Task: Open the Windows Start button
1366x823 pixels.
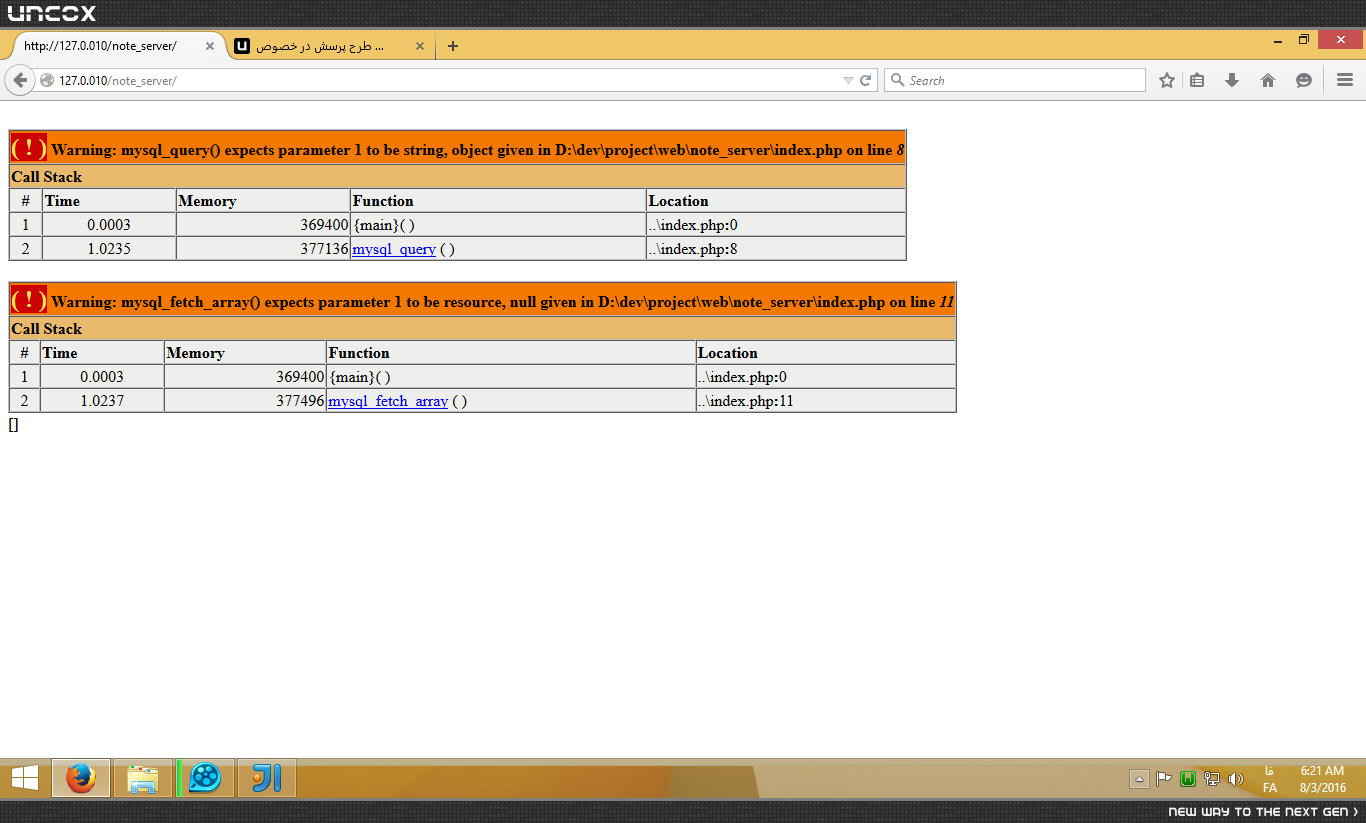Action: point(25,778)
